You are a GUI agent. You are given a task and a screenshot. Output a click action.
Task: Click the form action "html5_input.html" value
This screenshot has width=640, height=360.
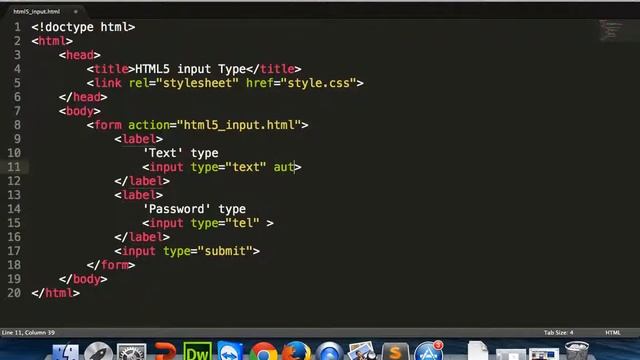[x=239, y=125]
